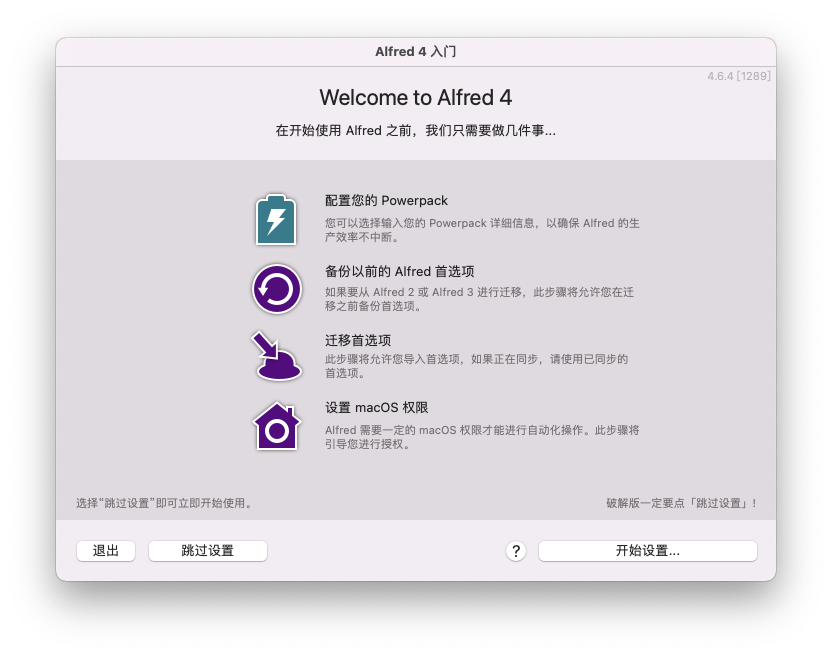832x655 pixels.
Task: Click the 退出 quit button
Action: coord(106,551)
